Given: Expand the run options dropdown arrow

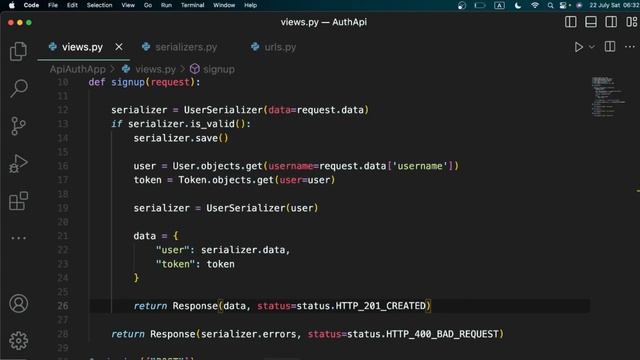Looking at the screenshot, I should [591, 47].
